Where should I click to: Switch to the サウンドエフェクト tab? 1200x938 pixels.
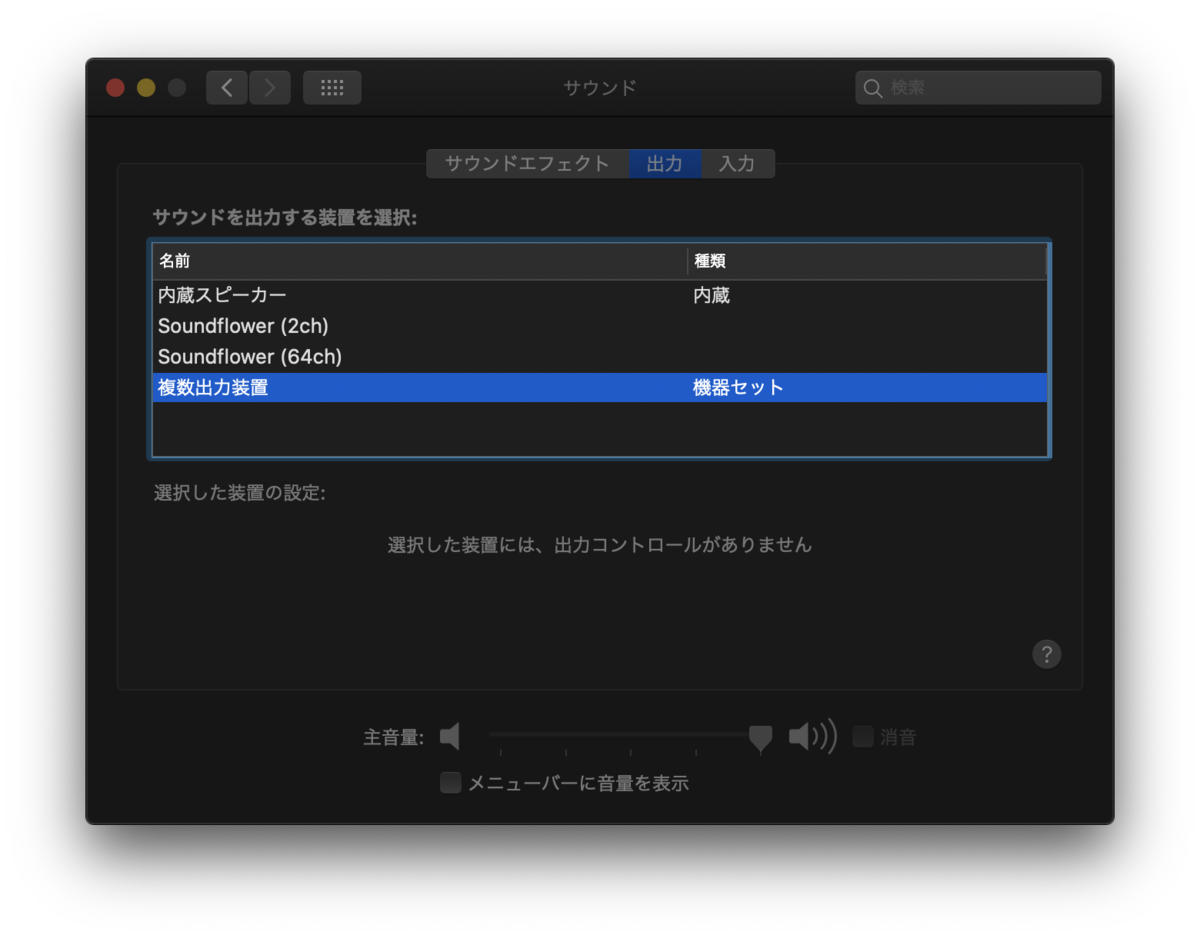(527, 163)
